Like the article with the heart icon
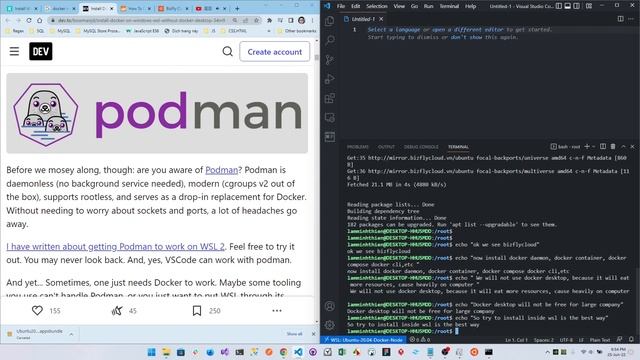The image size is (640, 360). click(37, 311)
